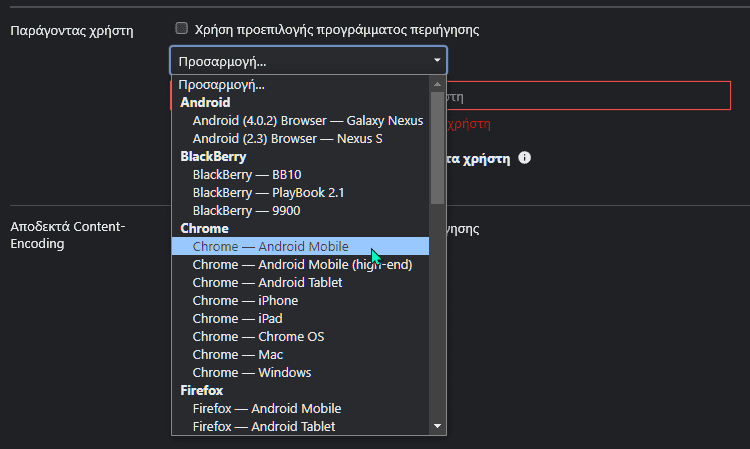
Task: Enable the browser default user agent checkbox
Action: pyautogui.click(x=181, y=30)
